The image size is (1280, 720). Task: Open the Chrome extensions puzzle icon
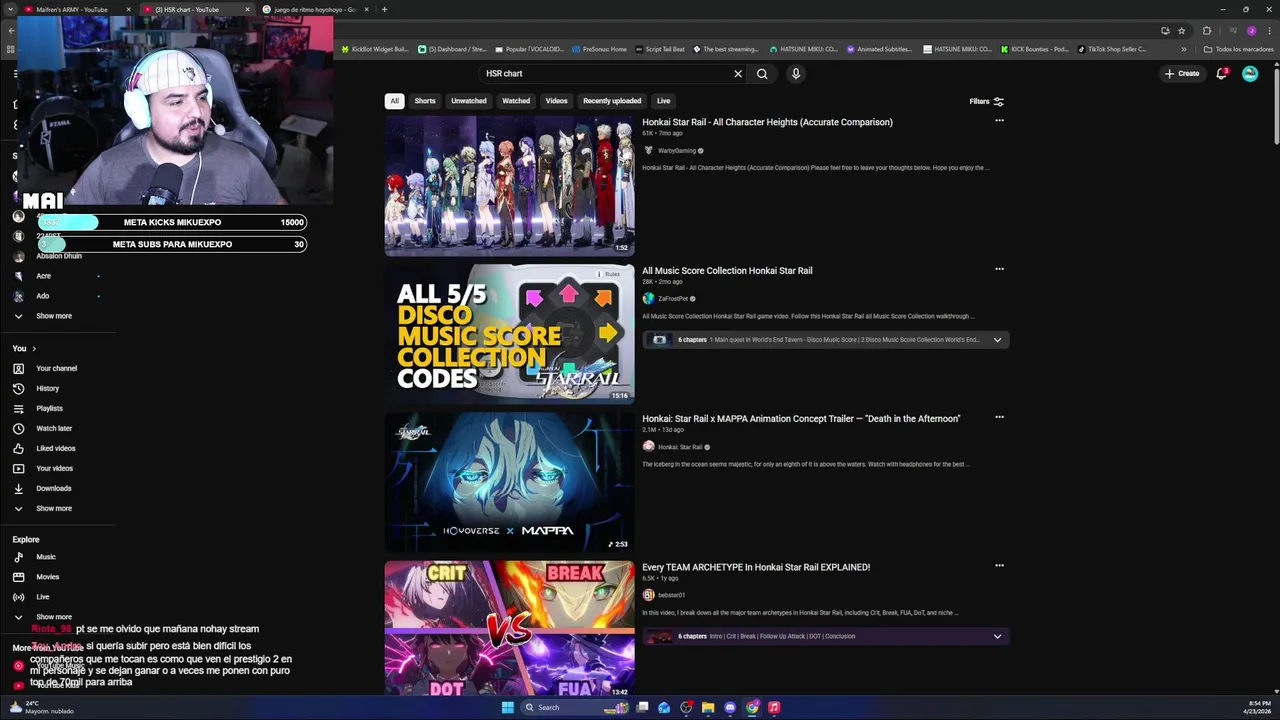point(1207,31)
